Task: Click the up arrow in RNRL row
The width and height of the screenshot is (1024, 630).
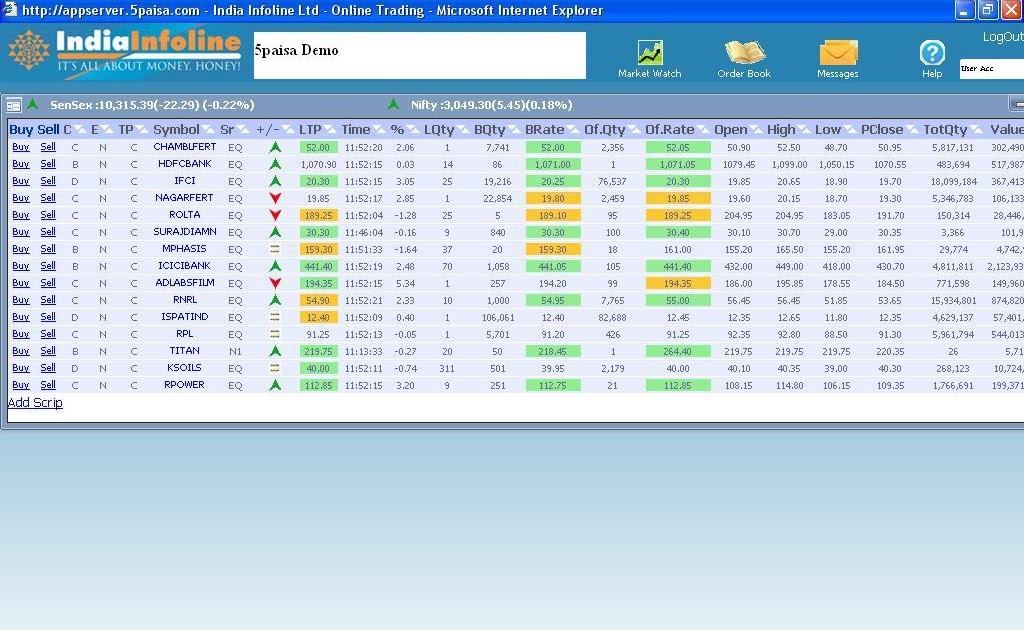Action: pos(275,300)
